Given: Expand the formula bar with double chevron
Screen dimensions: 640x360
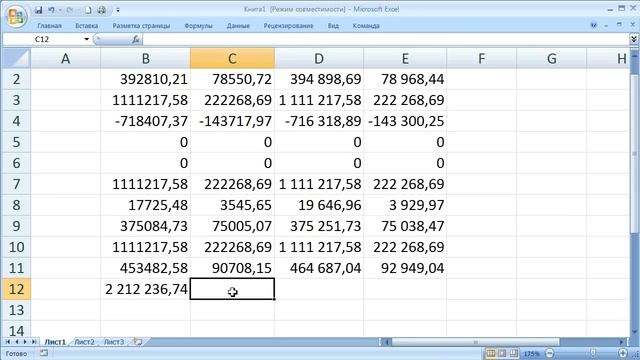Looking at the screenshot, I should pos(633,39).
